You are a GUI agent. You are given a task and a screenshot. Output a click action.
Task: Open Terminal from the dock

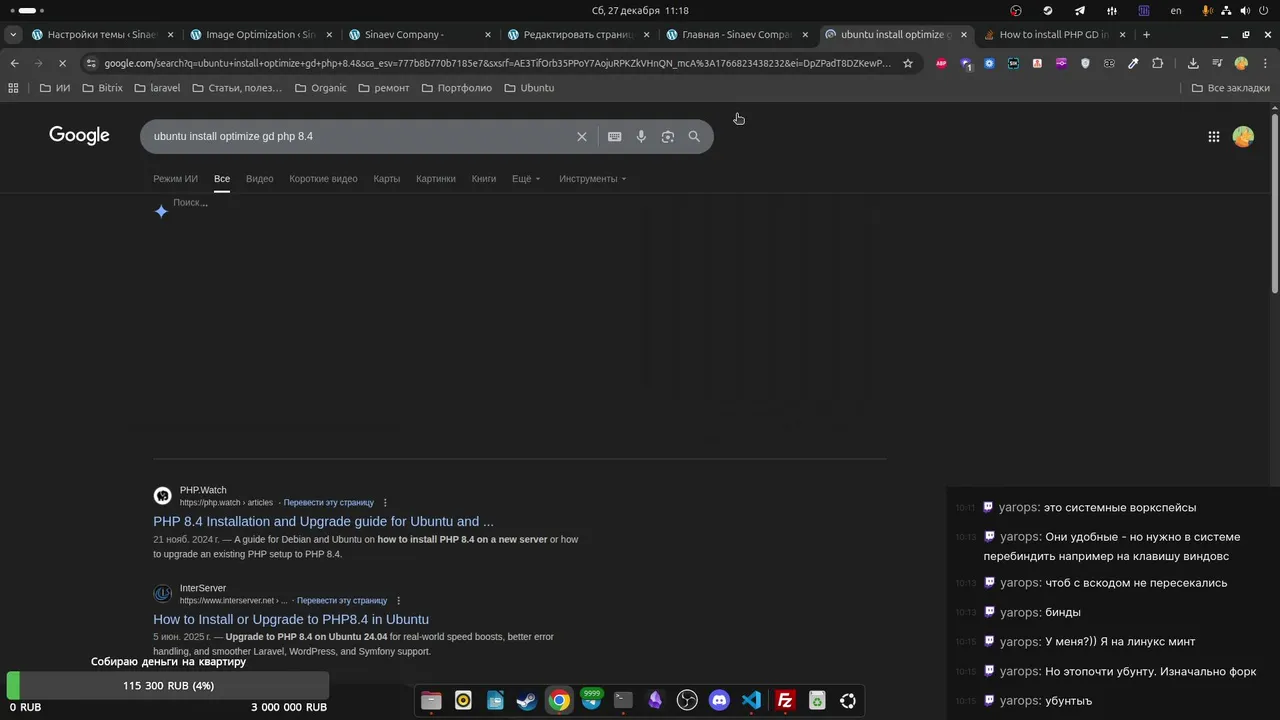pyautogui.click(x=623, y=701)
